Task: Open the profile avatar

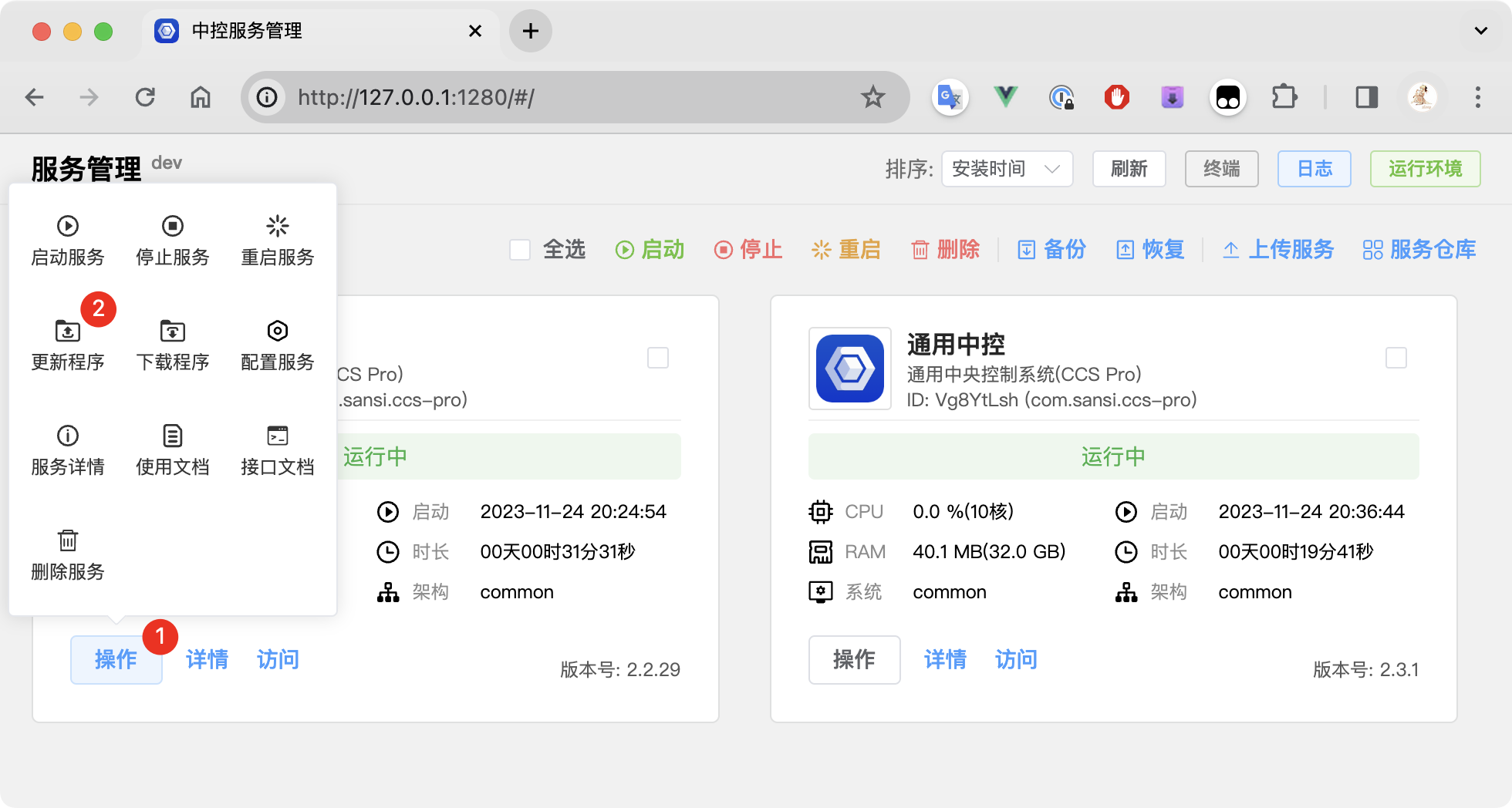Action: point(1423,97)
